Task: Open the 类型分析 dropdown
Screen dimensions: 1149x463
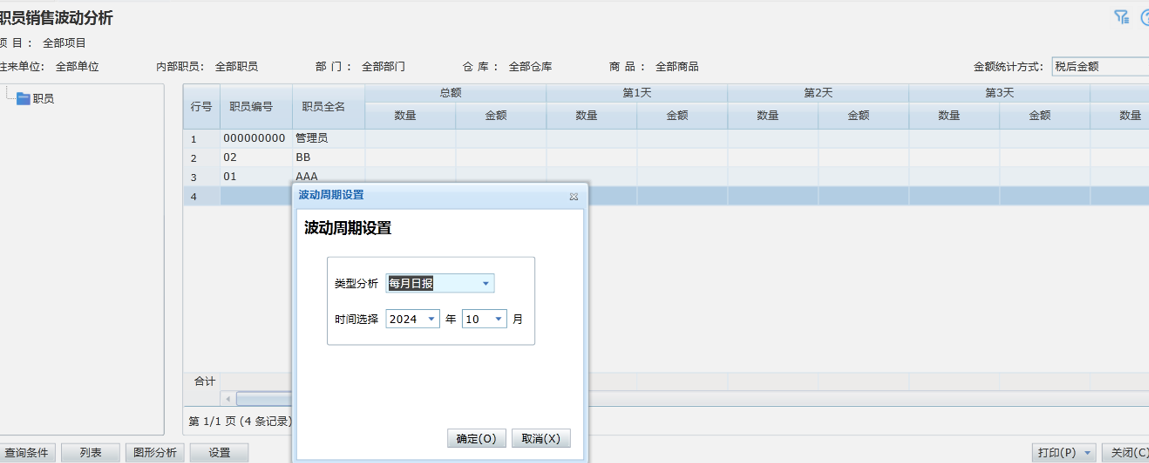Action: (486, 284)
